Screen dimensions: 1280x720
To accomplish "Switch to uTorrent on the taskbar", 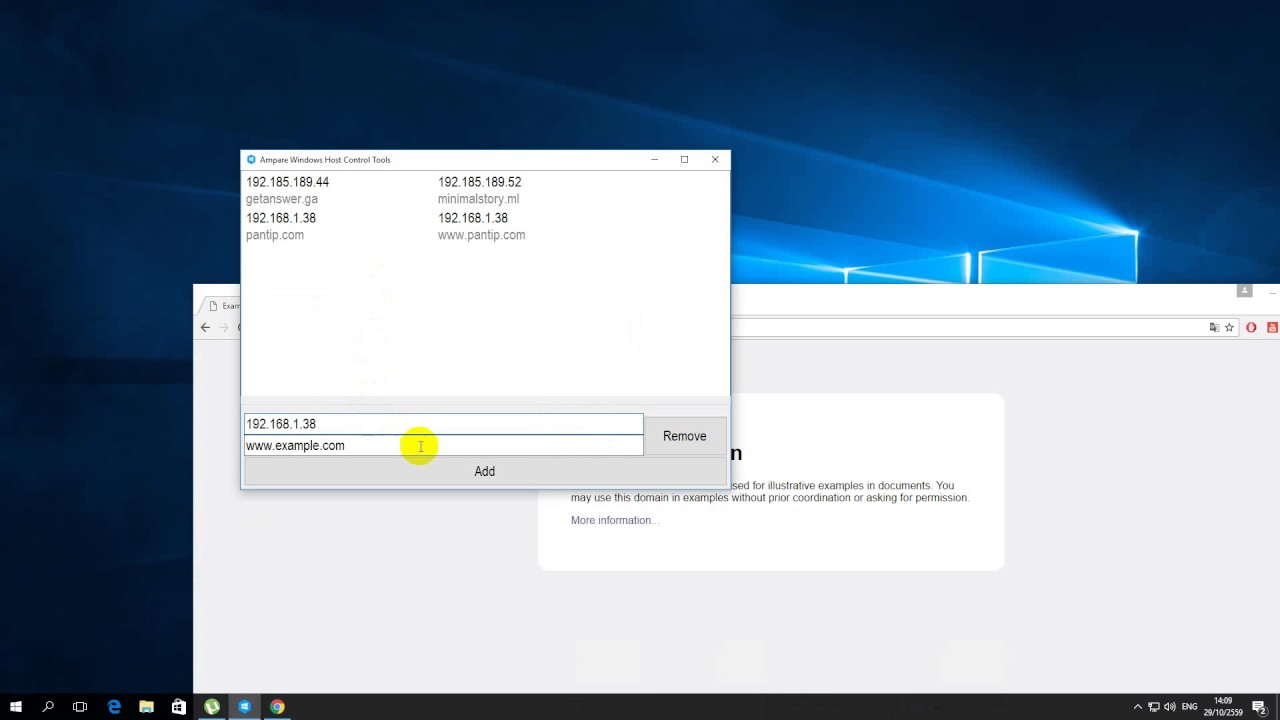I will point(212,707).
